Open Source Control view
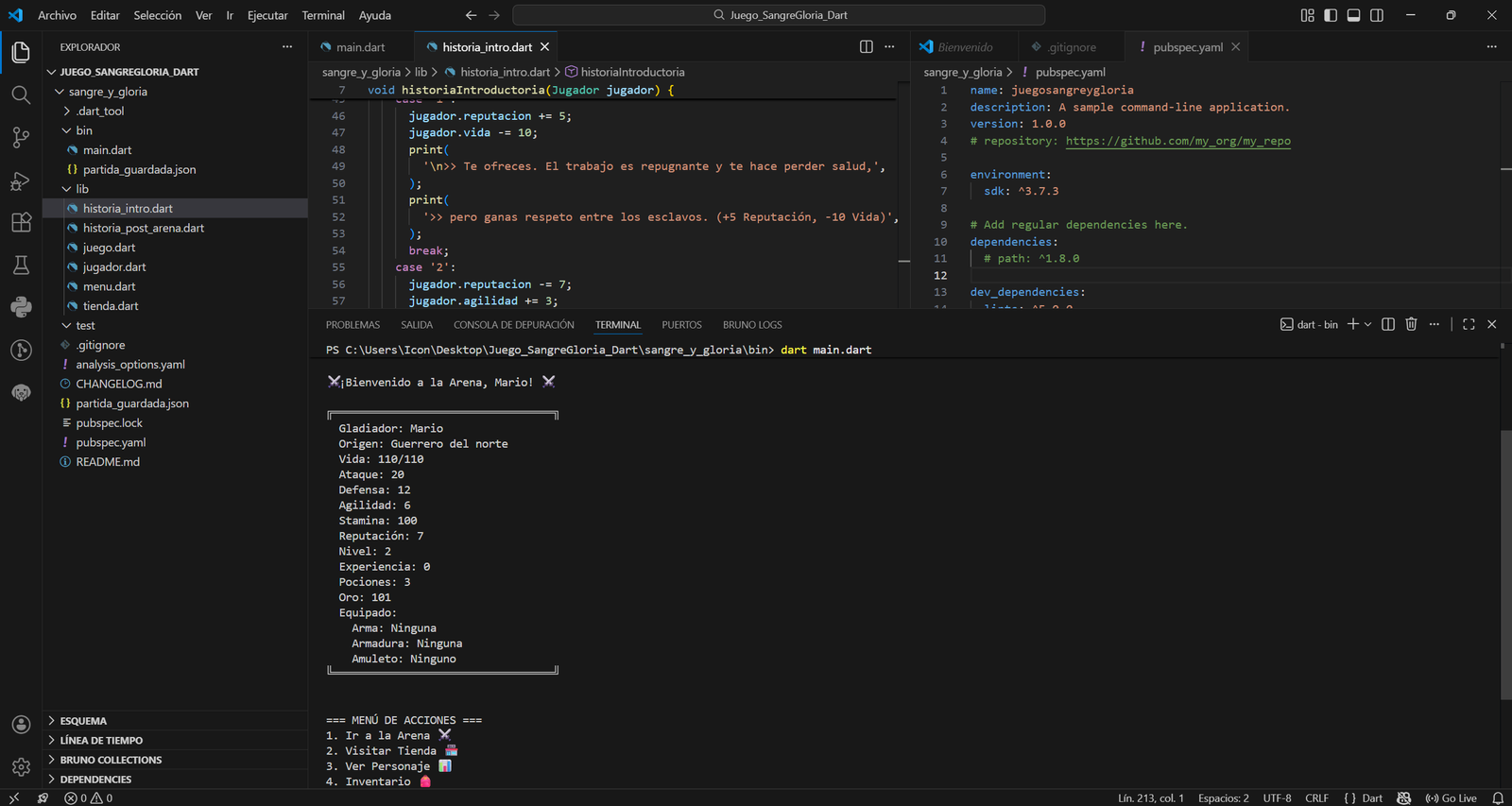The width and height of the screenshot is (1512, 806). click(x=21, y=137)
